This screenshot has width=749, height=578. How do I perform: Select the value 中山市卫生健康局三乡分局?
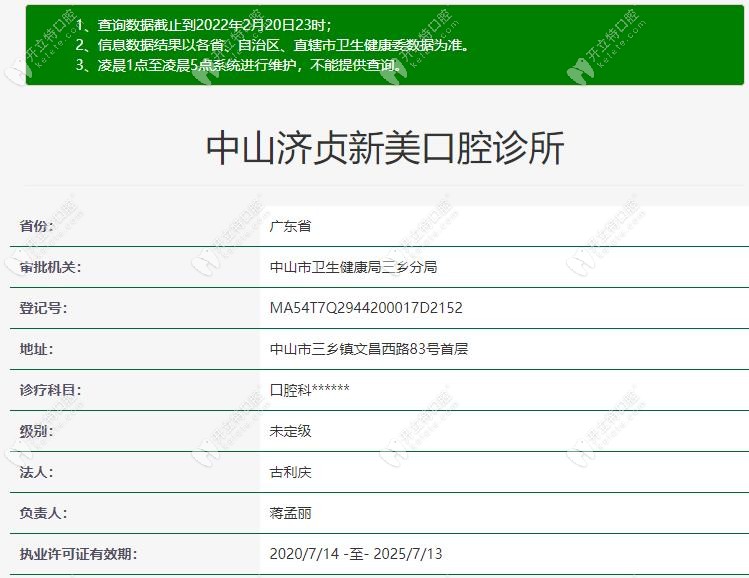tap(353, 267)
